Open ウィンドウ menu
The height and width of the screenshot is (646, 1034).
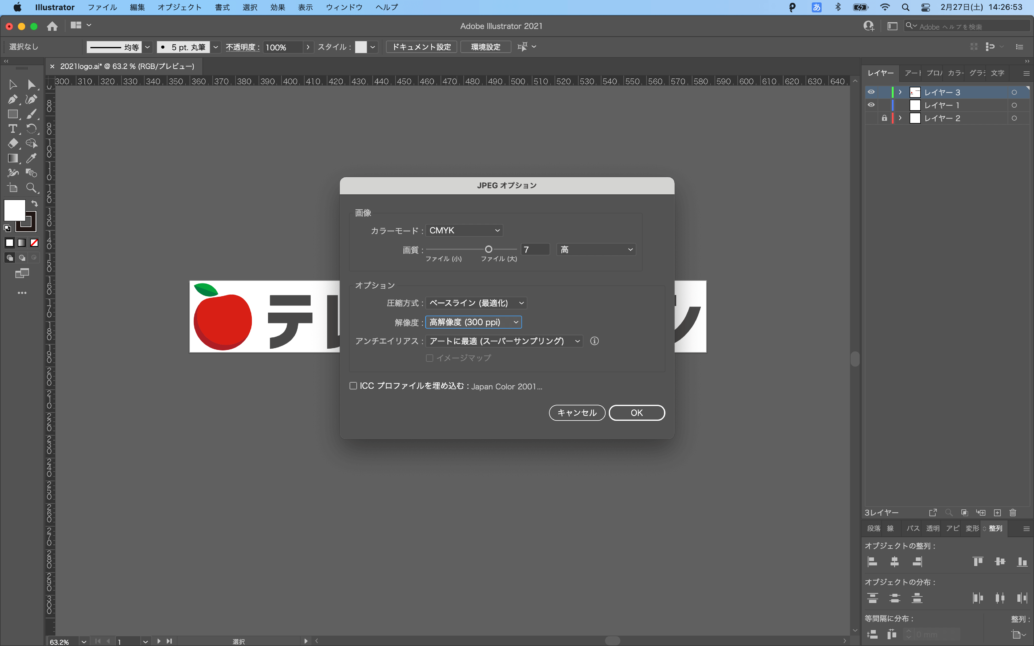point(344,7)
